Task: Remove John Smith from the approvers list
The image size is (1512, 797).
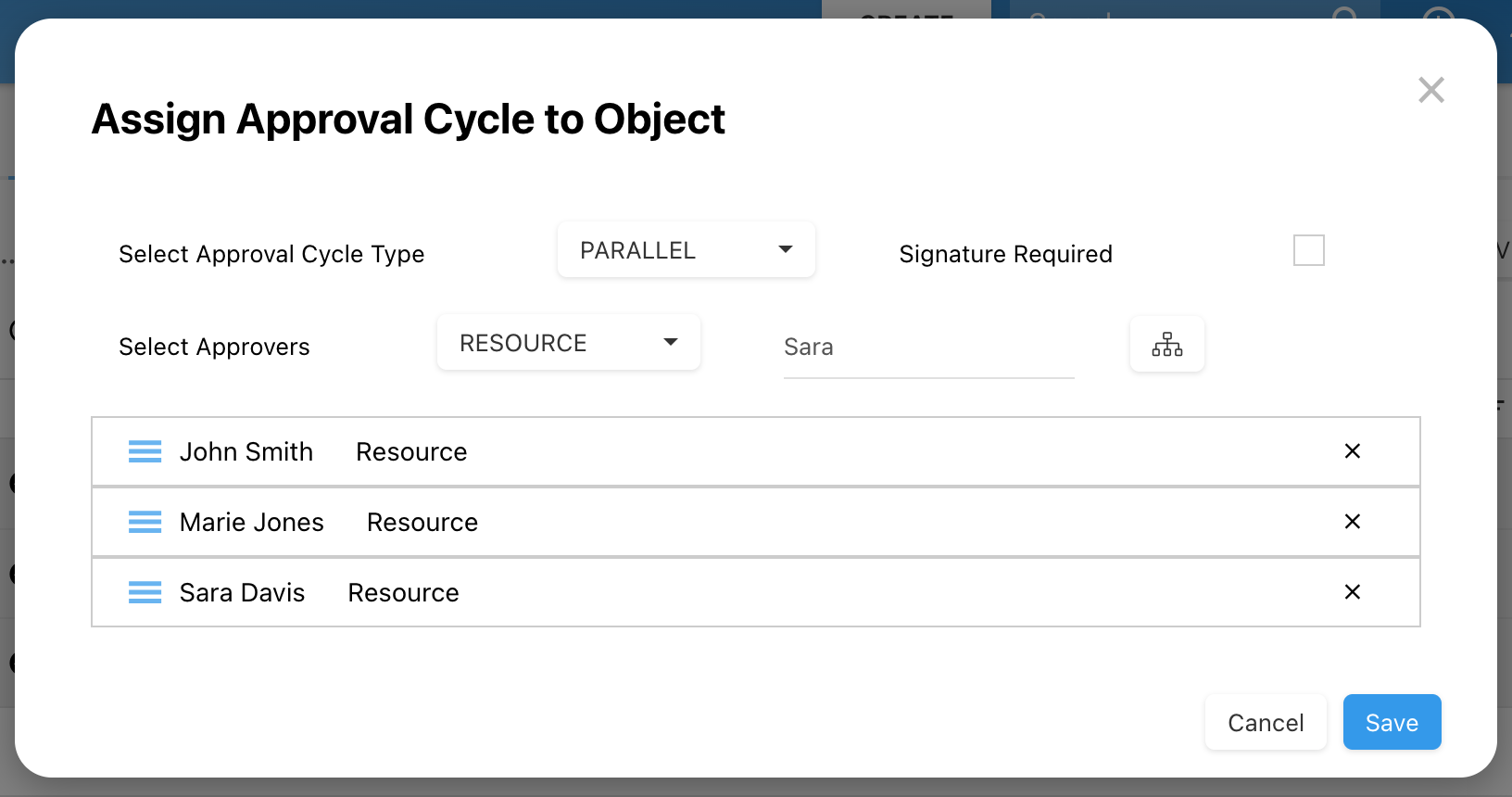Action: click(1352, 451)
